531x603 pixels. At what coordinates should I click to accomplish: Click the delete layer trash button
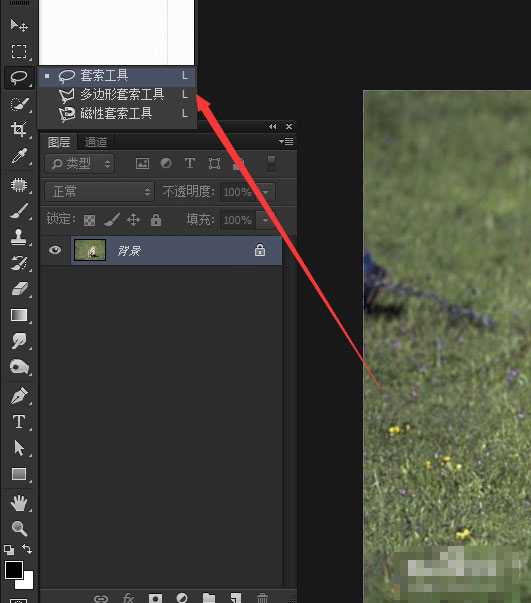[262, 598]
